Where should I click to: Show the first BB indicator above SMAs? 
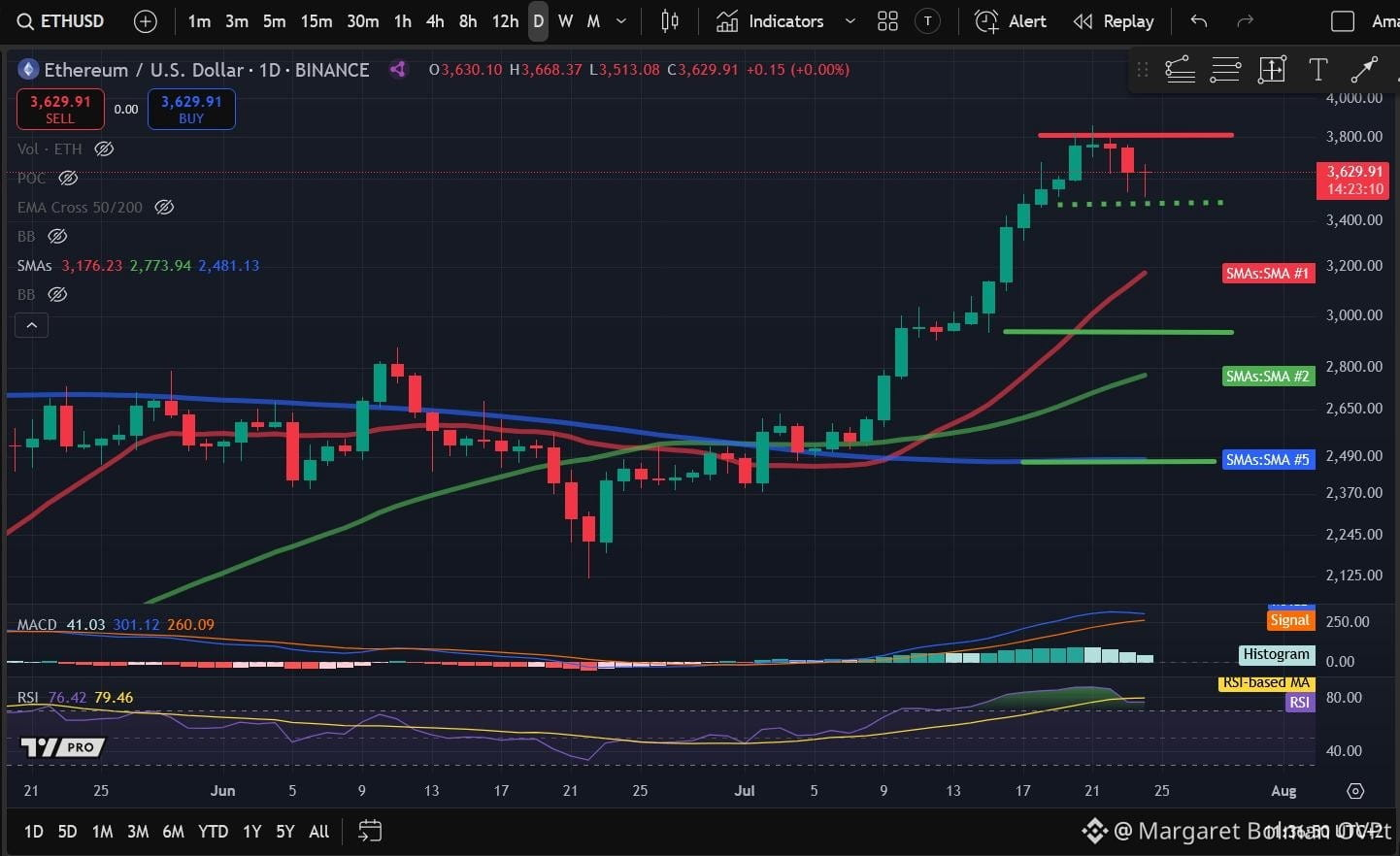coord(57,236)
